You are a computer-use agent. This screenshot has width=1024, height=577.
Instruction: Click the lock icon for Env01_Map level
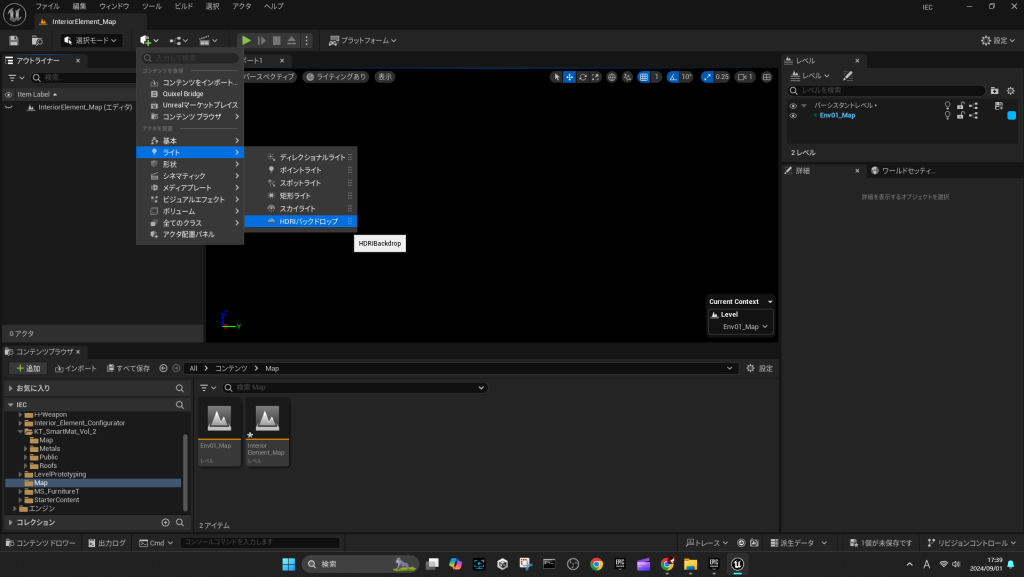[960, 115]
